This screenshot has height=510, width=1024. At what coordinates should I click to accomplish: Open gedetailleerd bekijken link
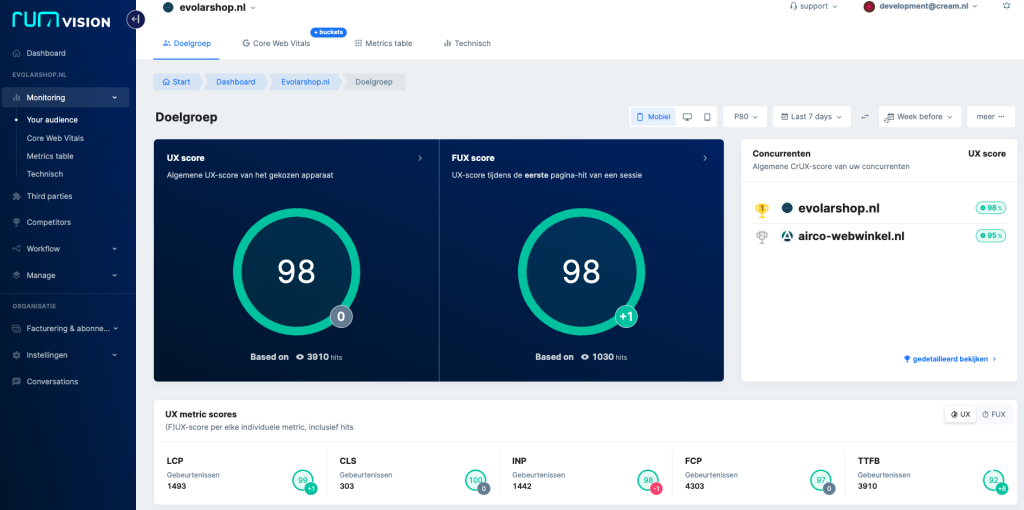950,359
